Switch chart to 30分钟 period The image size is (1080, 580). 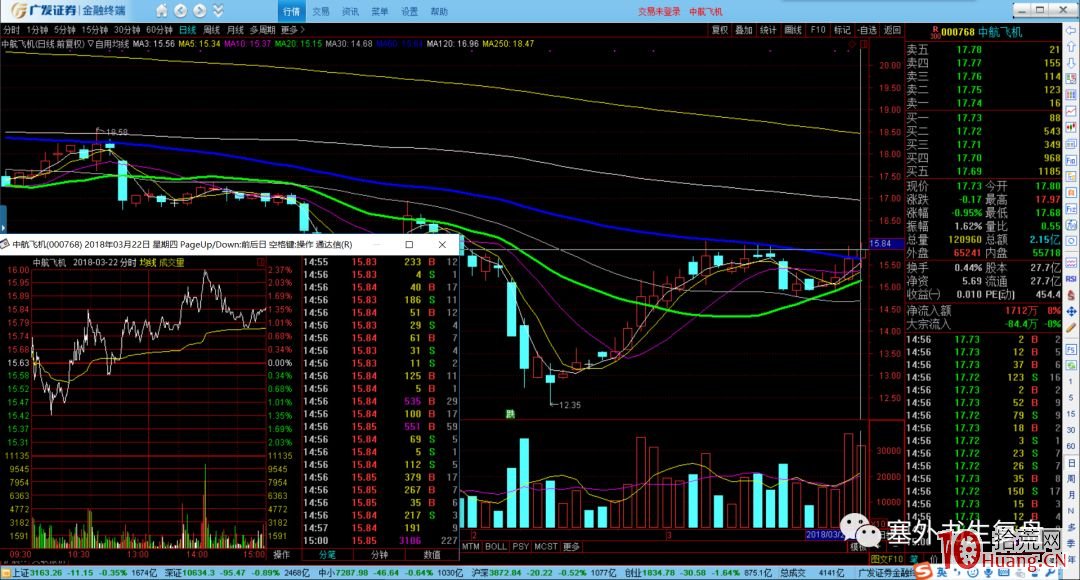[127, 30]
